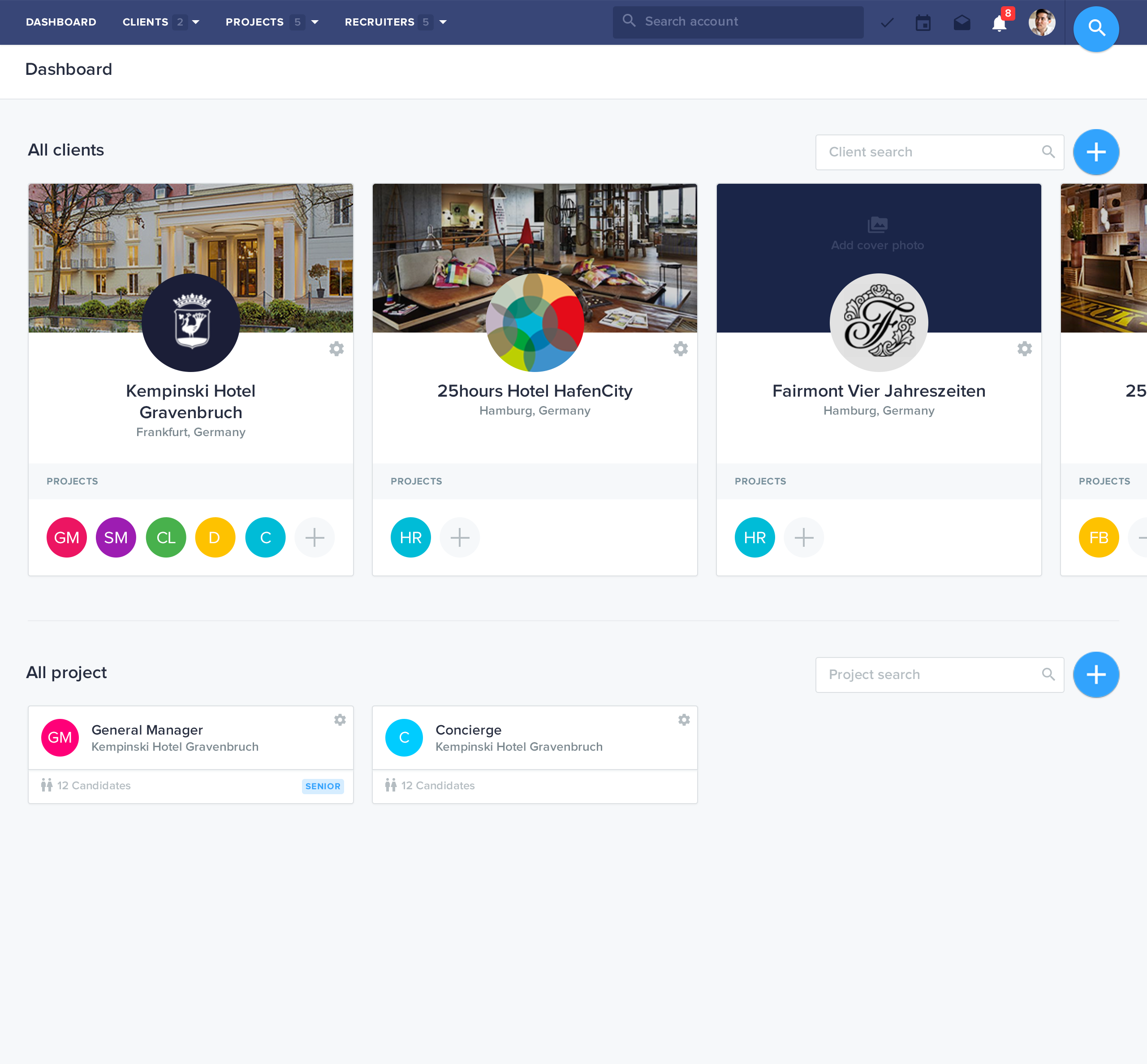Open the mail inbox icon
The image size is (1147, 1064).
tap(962, 22)
